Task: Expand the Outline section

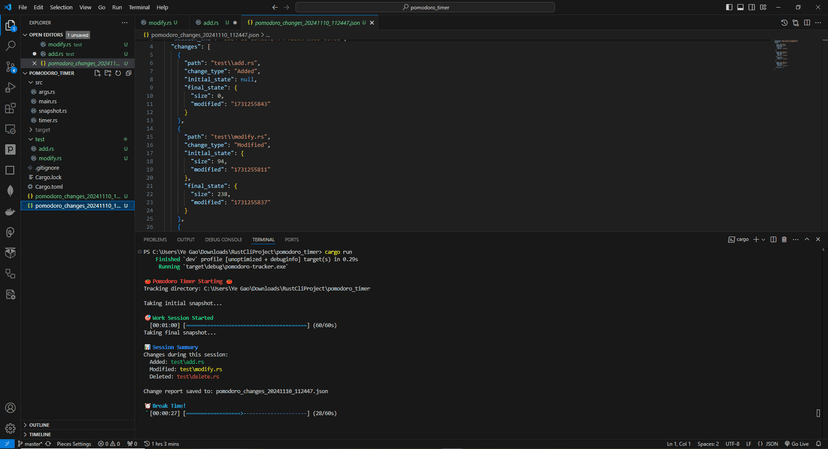Action: pyautogui.click(x=38, y=425)
